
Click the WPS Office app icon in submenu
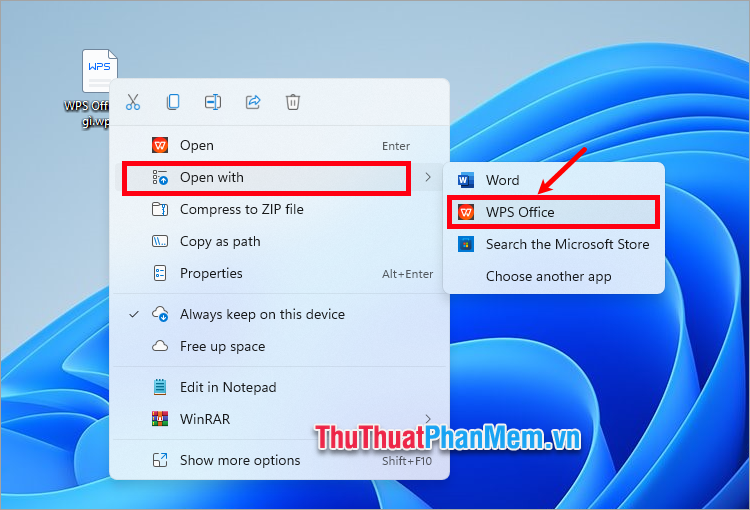click(465, 212)
